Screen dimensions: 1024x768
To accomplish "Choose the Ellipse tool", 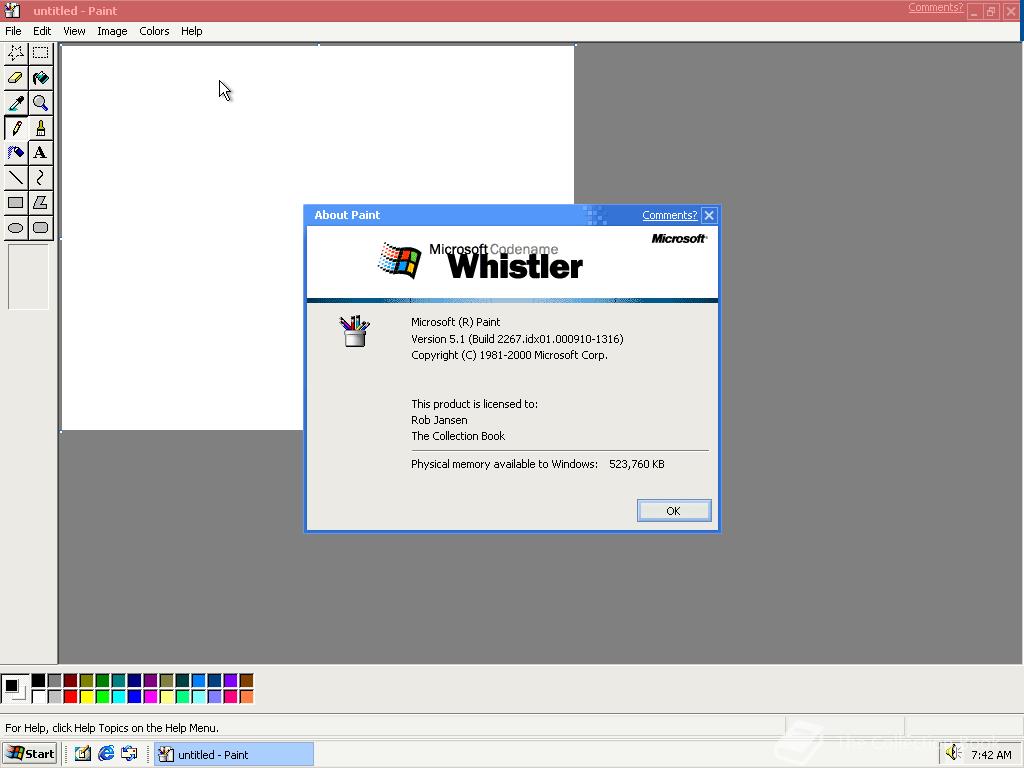I will coord(16,227).
